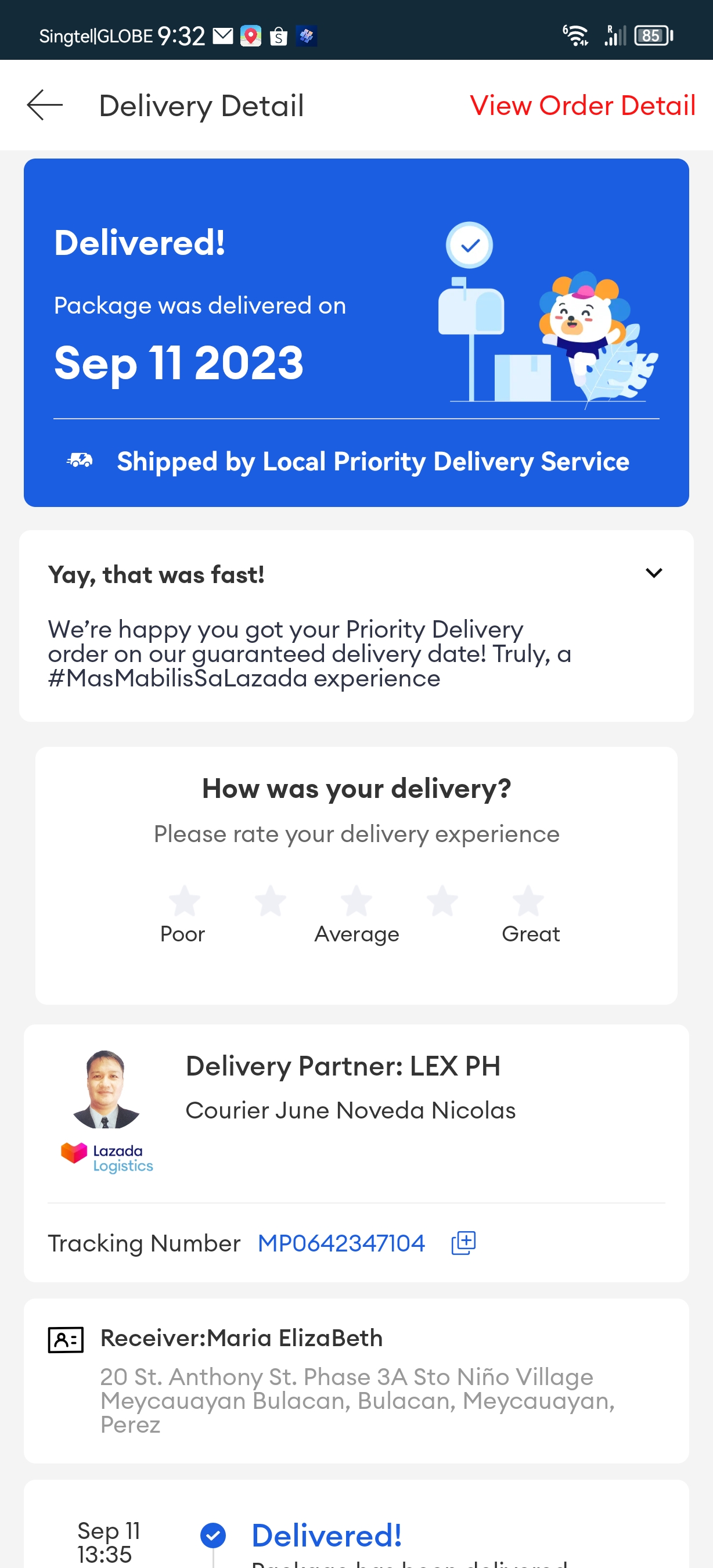Copy the tracking number icon

[x=463, y=1242]
